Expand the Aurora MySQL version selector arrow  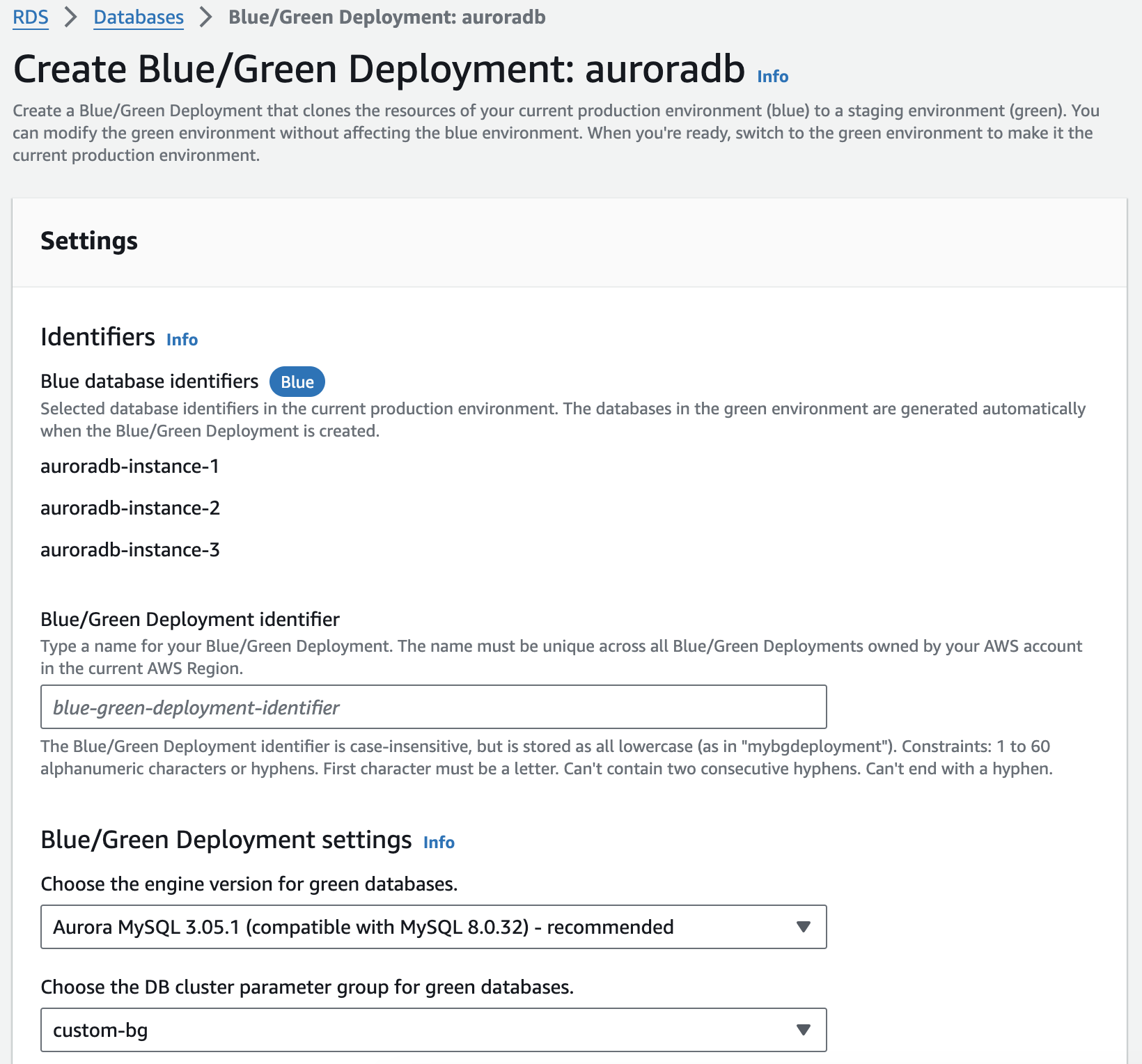click(x=802, y=927)
